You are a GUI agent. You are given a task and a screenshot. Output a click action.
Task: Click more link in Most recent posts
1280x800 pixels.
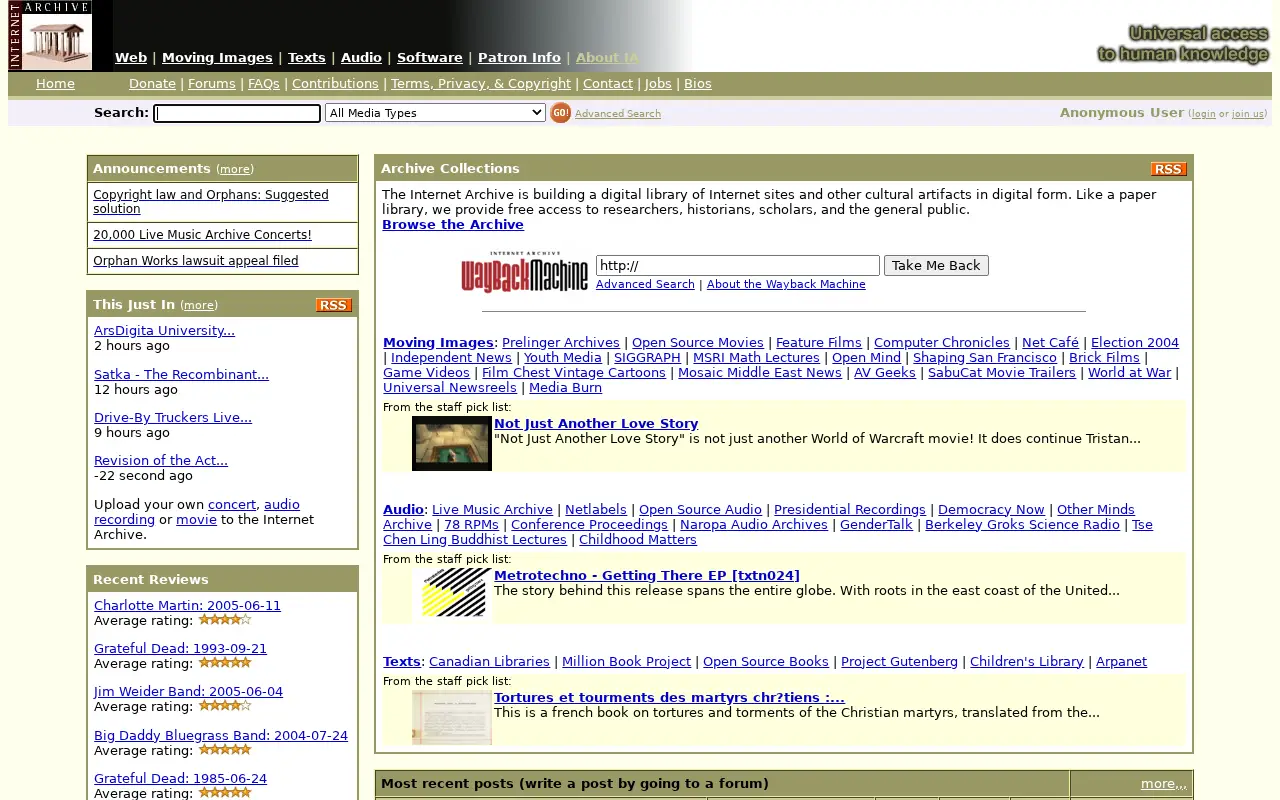(1164, 784)
